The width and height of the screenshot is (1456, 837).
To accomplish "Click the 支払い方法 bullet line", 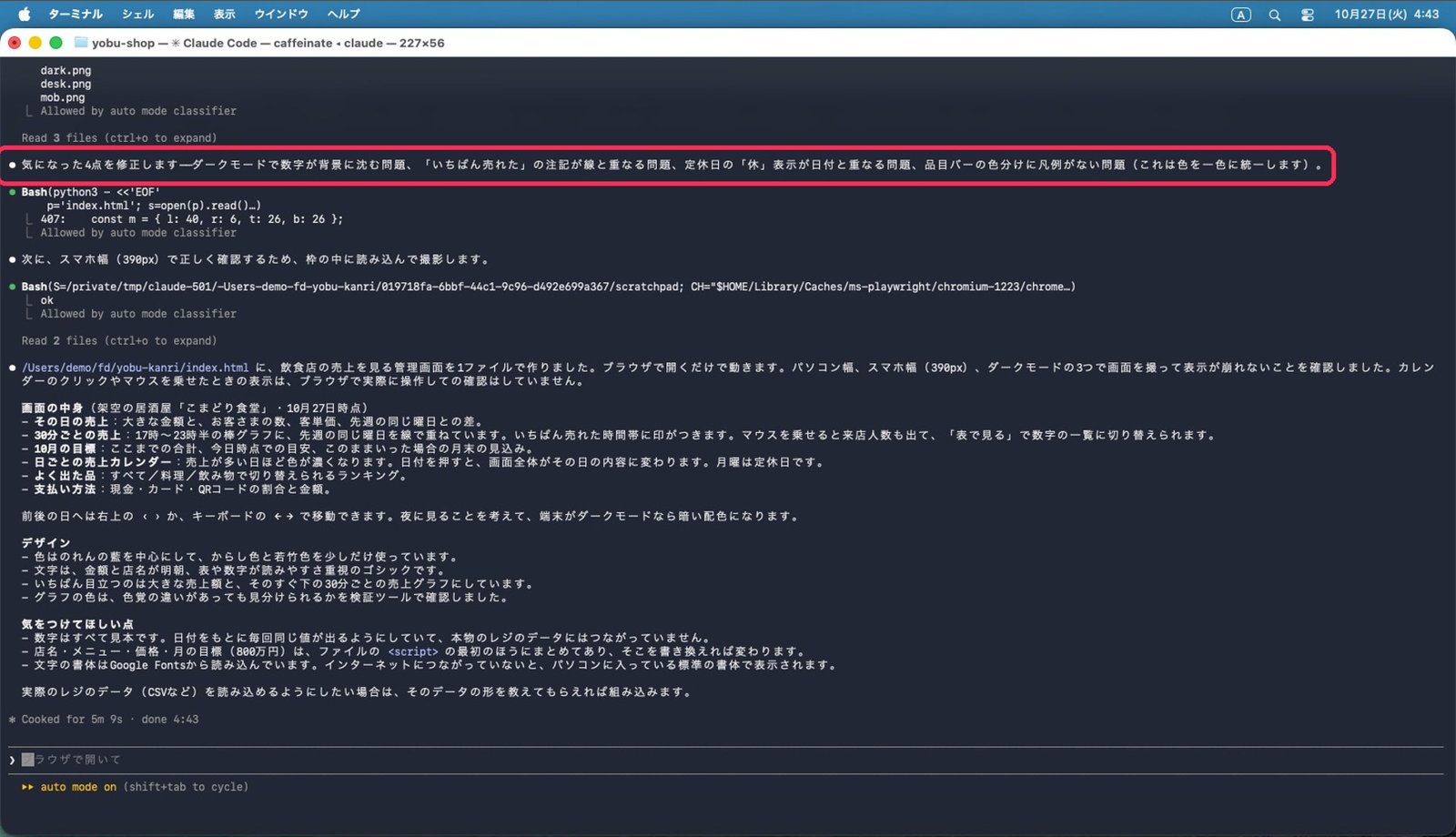I will click(177, 489).
